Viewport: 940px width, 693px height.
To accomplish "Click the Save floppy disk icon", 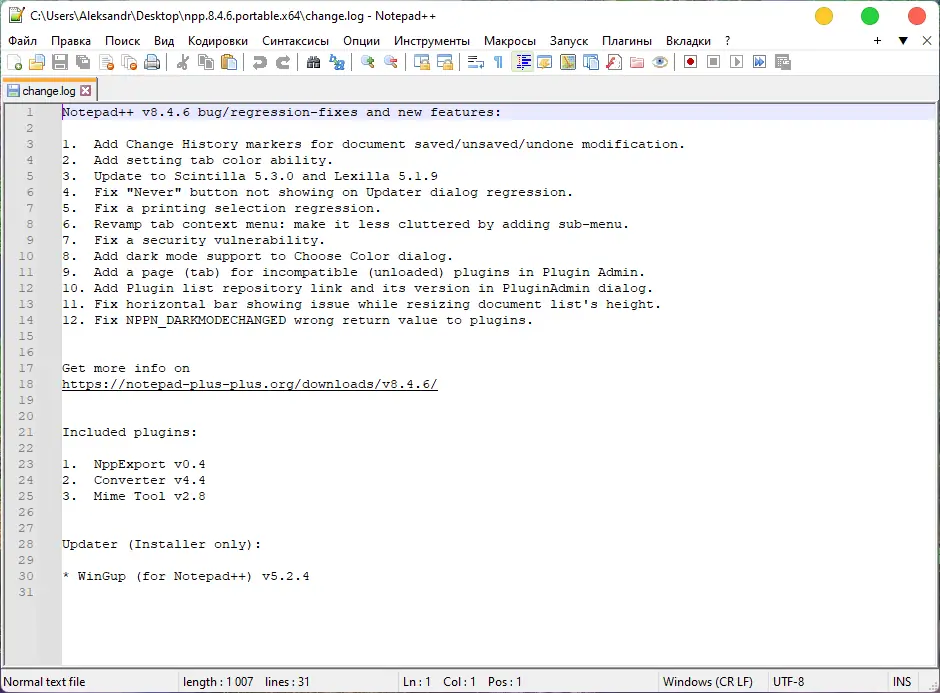I will tap(60, 62).
